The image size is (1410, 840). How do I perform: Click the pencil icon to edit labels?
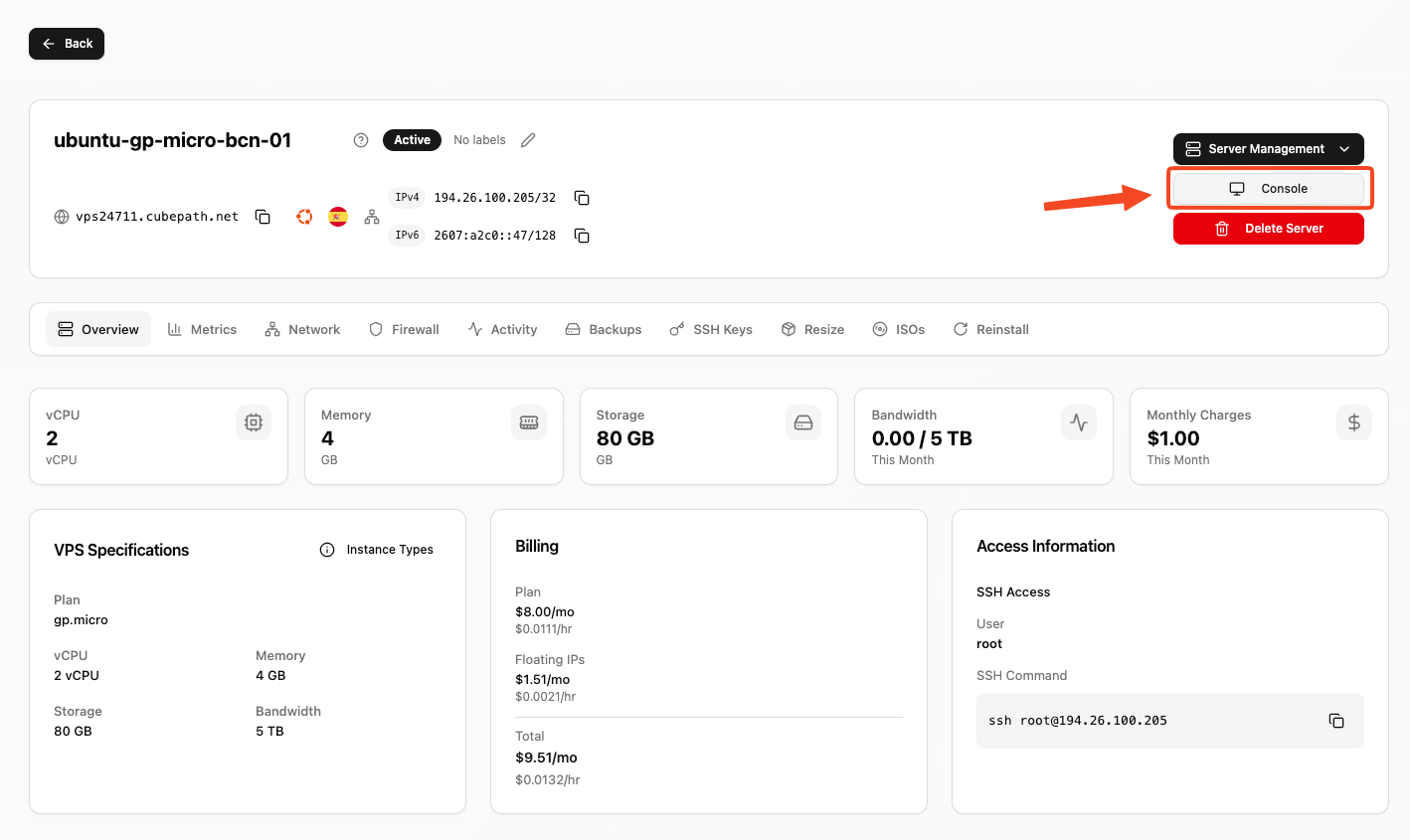click(x=528, y=139)
